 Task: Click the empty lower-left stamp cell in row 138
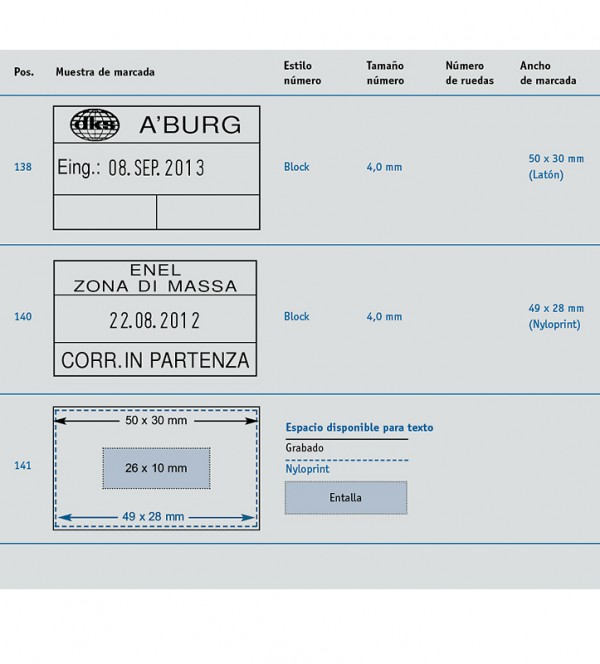(105, 212)
